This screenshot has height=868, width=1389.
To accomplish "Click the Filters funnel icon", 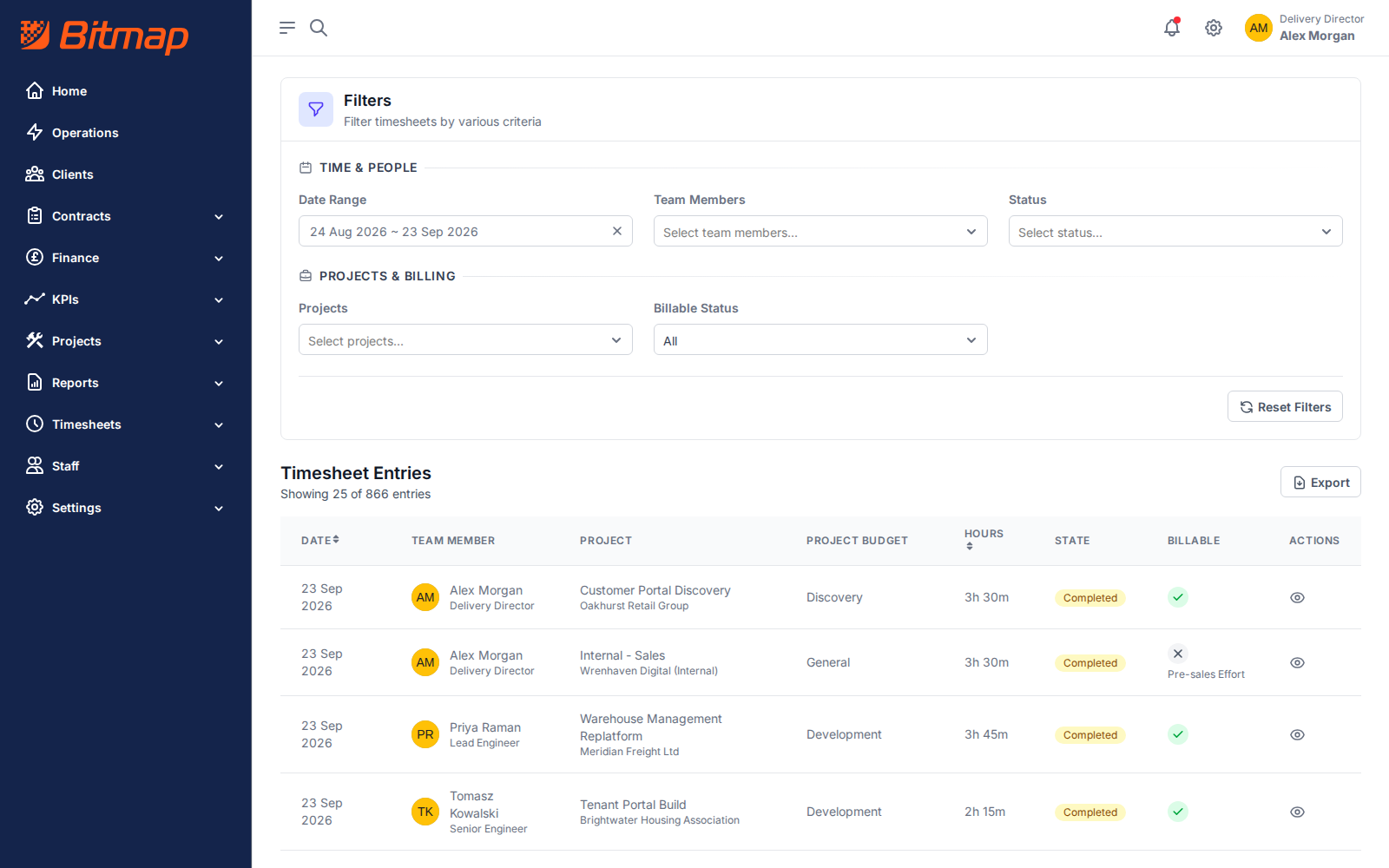I will [x=316, y=109].
